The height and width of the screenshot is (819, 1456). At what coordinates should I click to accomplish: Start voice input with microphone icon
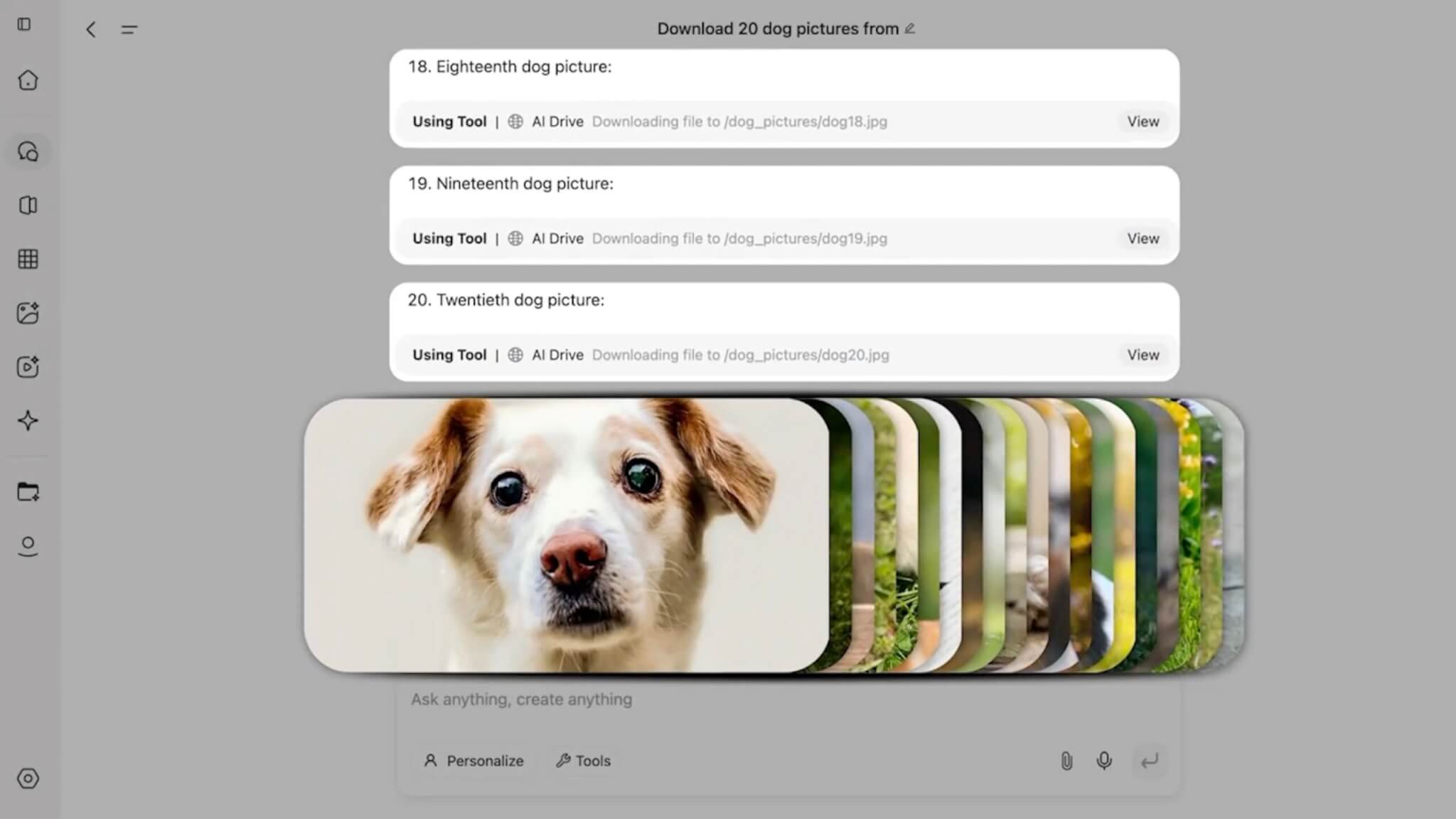coord(1104,761)
